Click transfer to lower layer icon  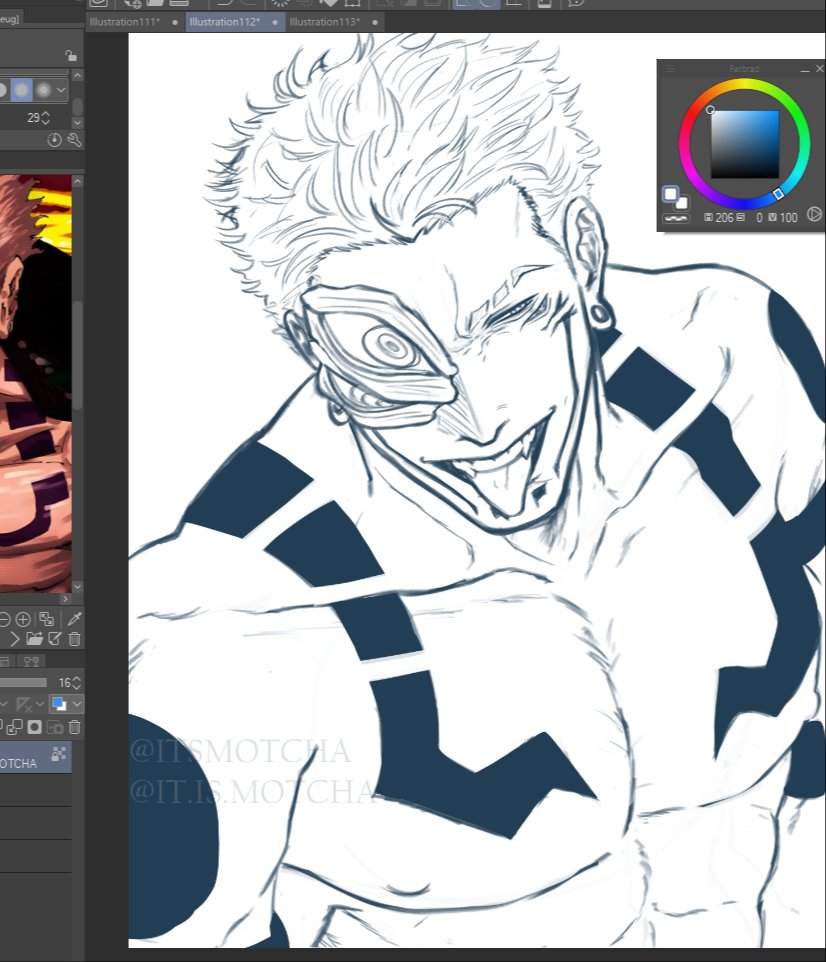click(14, 727)
